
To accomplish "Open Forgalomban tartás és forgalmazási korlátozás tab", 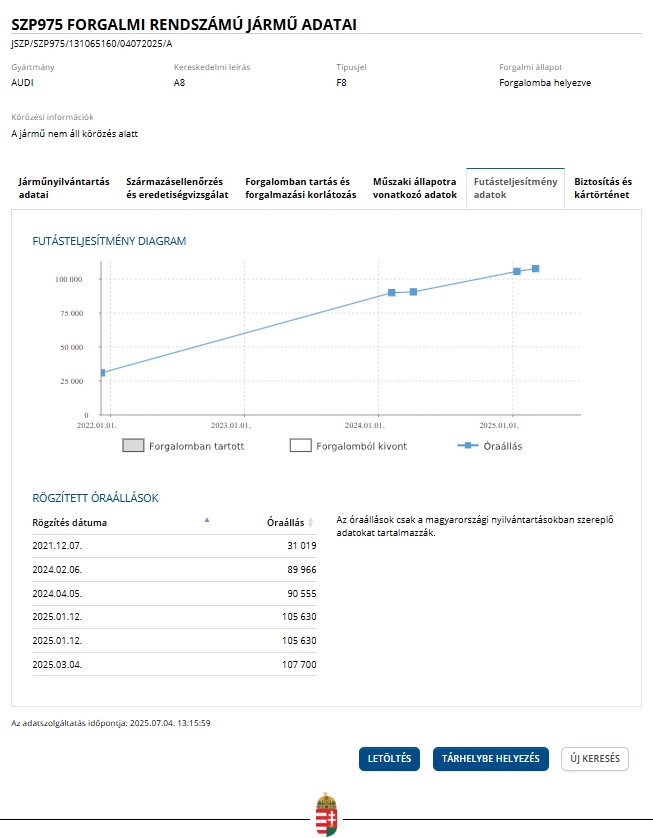I will tap(300, 188).
